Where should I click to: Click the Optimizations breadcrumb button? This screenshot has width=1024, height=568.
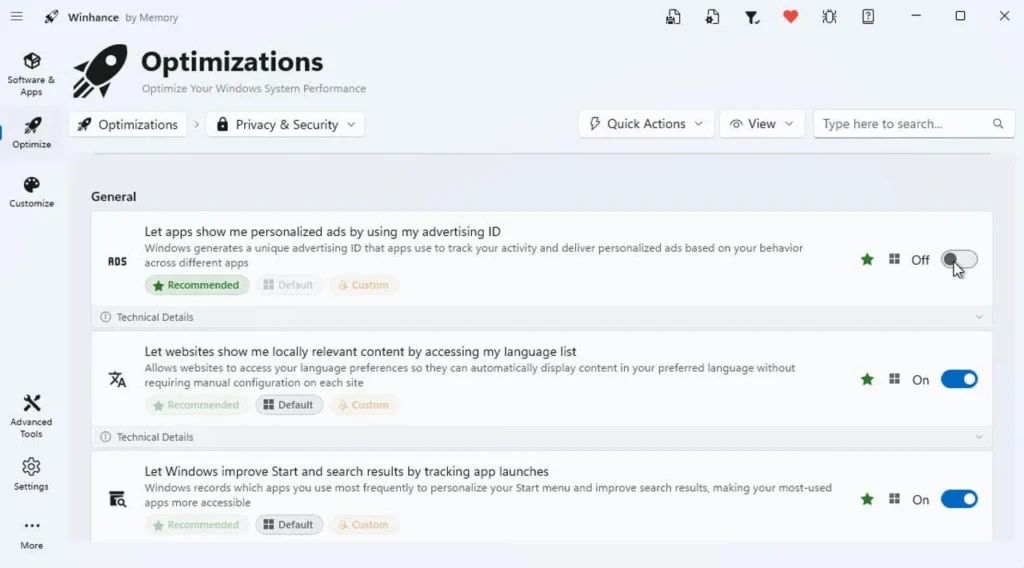click(128, 125)
